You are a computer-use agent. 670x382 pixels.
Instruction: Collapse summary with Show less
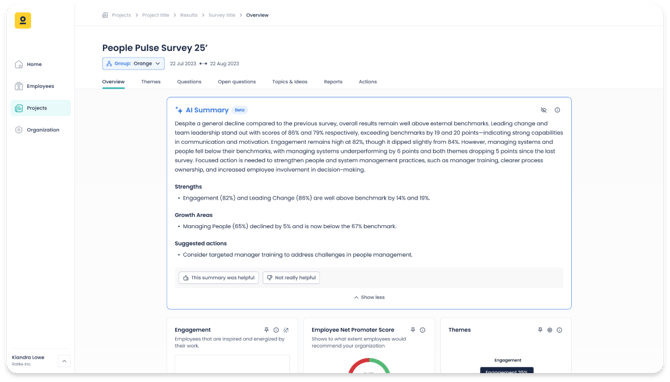[369, 297]
